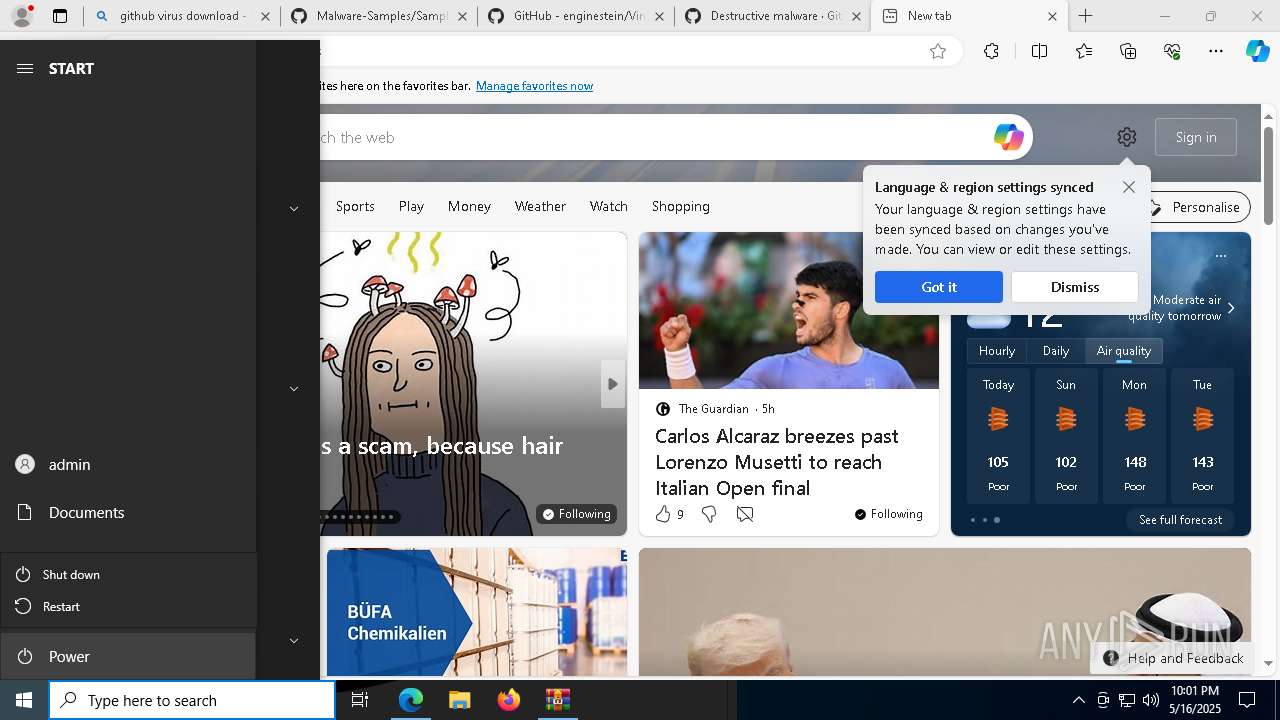Click the Got it button
This screenshot has height=720, width=1280.
(x=938, y=287)
